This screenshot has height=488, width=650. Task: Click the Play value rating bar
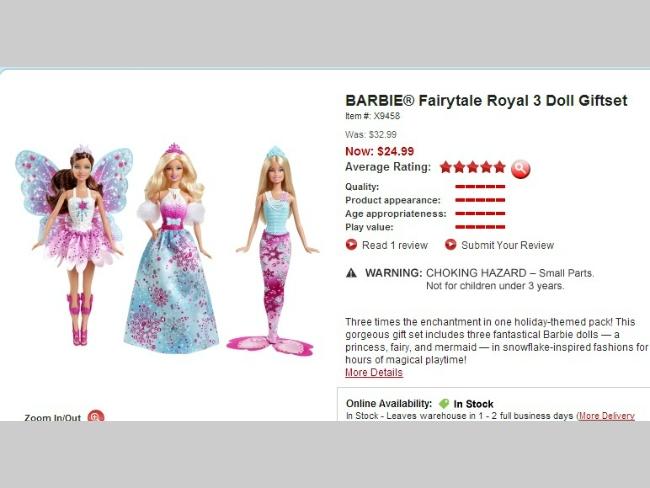click(x=480, y=227)
